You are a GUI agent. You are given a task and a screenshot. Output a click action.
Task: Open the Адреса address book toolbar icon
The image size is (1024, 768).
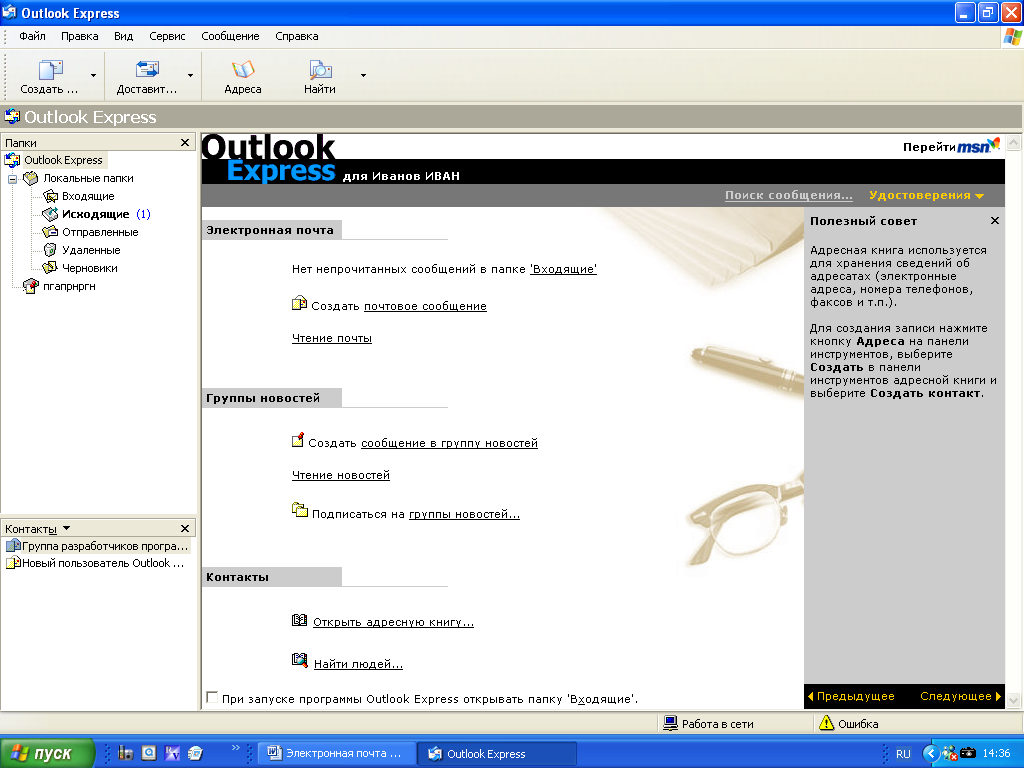(x=242, y=69)
